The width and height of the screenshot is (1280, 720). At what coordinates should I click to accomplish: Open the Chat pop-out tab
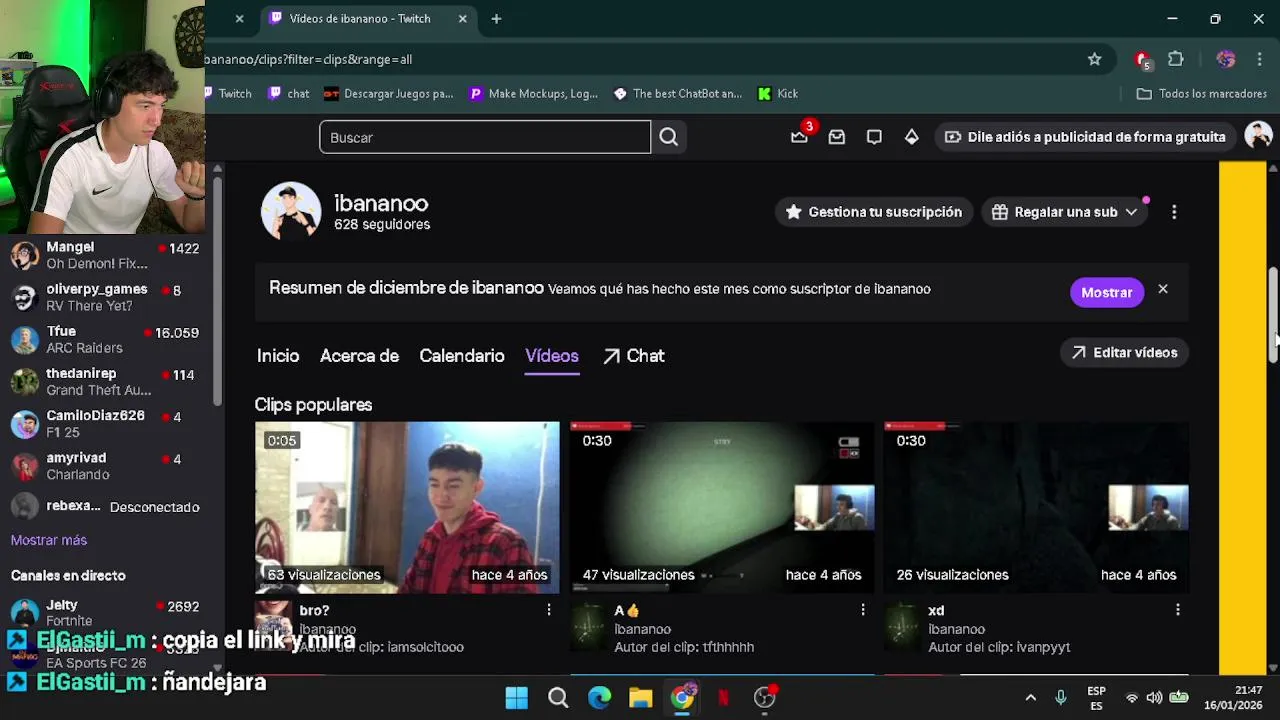[x=634, y=356]
